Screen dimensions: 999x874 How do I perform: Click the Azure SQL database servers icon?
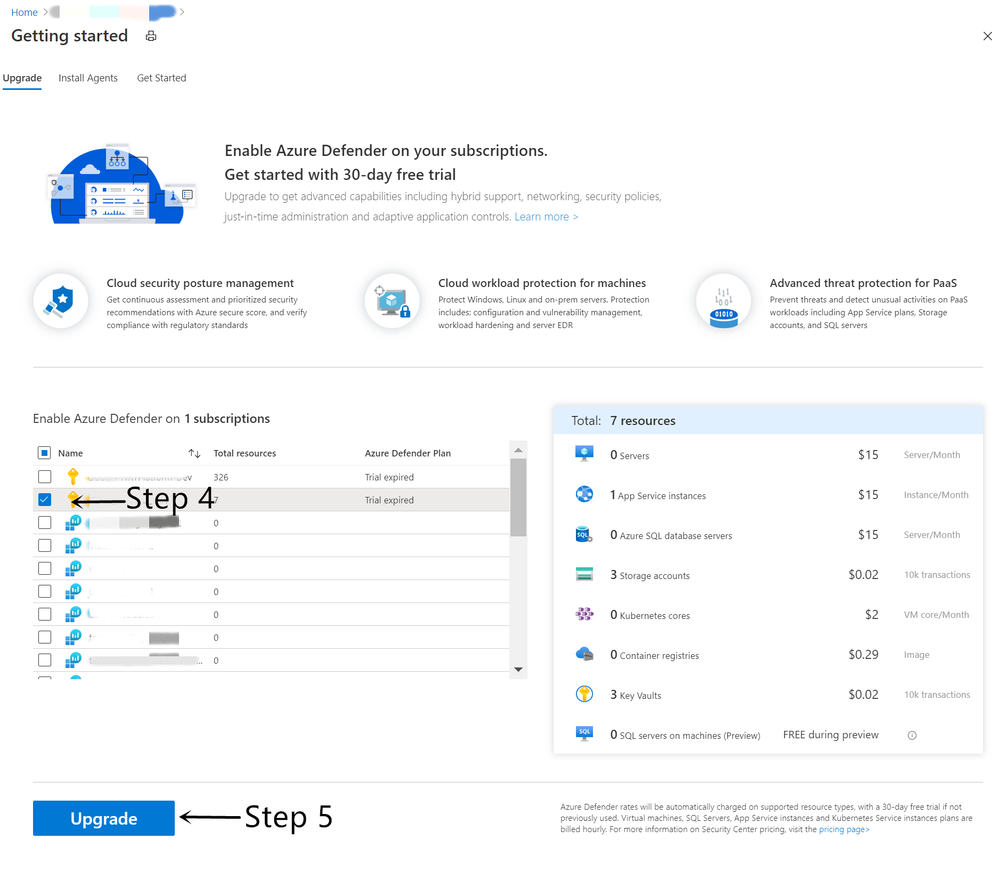pyautogui.click(x=584, y=534)
